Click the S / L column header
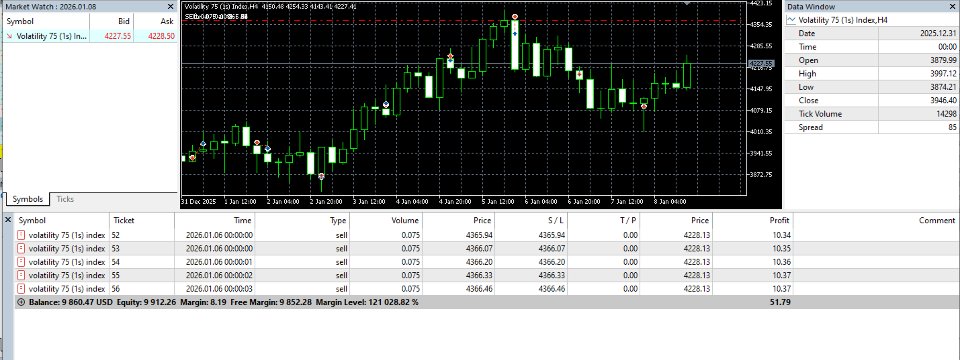960x360 pixels. click(x=531, y=220)
